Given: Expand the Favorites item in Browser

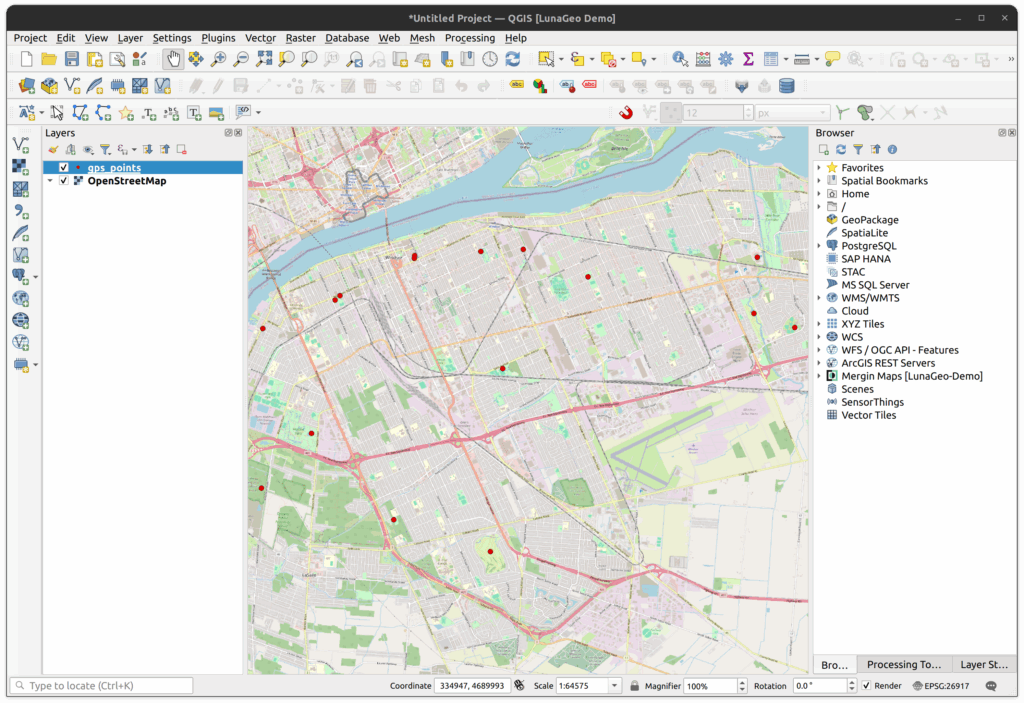Looking at the screenshot, I should point(819,168).
